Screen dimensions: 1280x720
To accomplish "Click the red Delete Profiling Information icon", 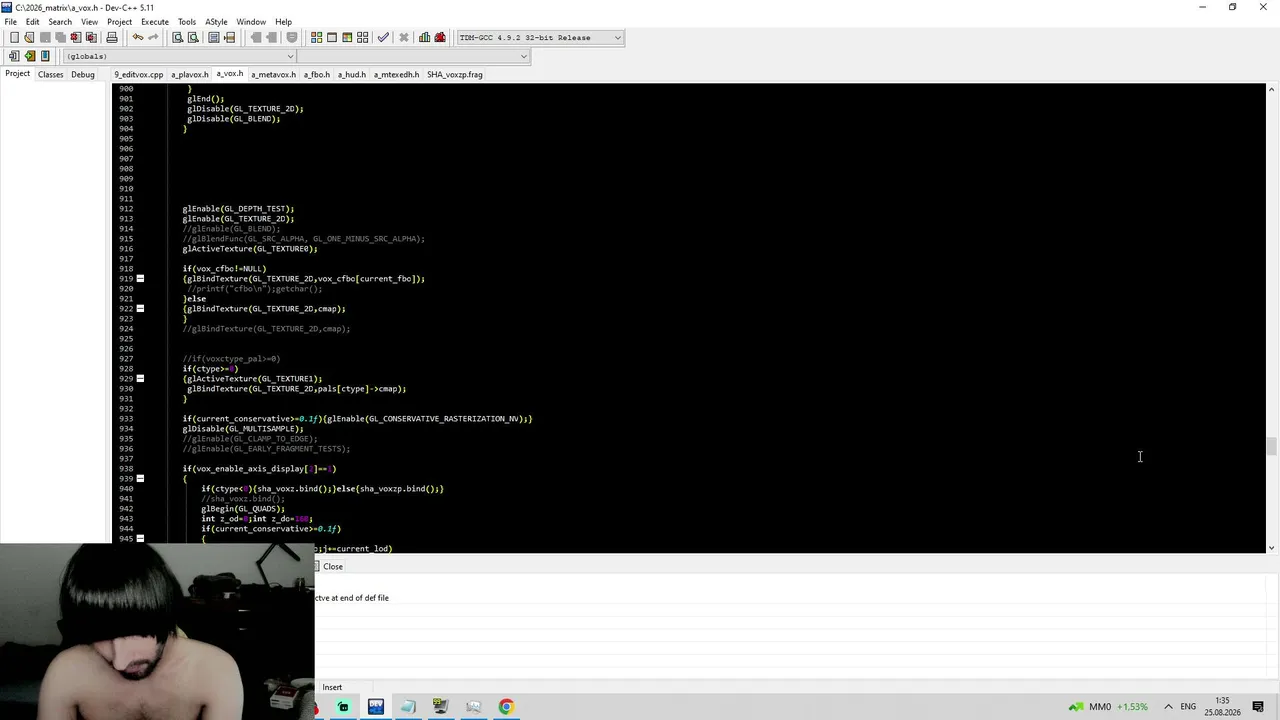I will pyautogui.click(x=440, y=37).
